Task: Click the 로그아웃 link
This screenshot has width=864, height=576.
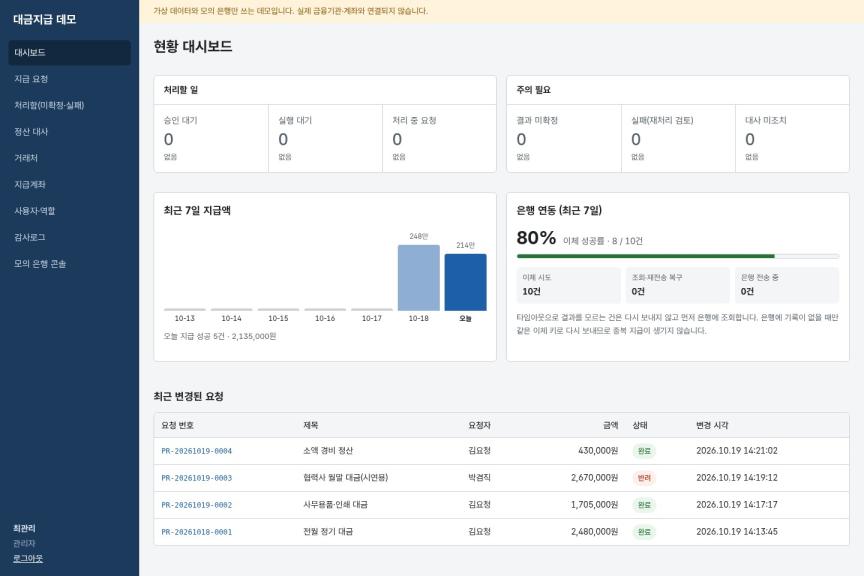Action: click(28, 558)
